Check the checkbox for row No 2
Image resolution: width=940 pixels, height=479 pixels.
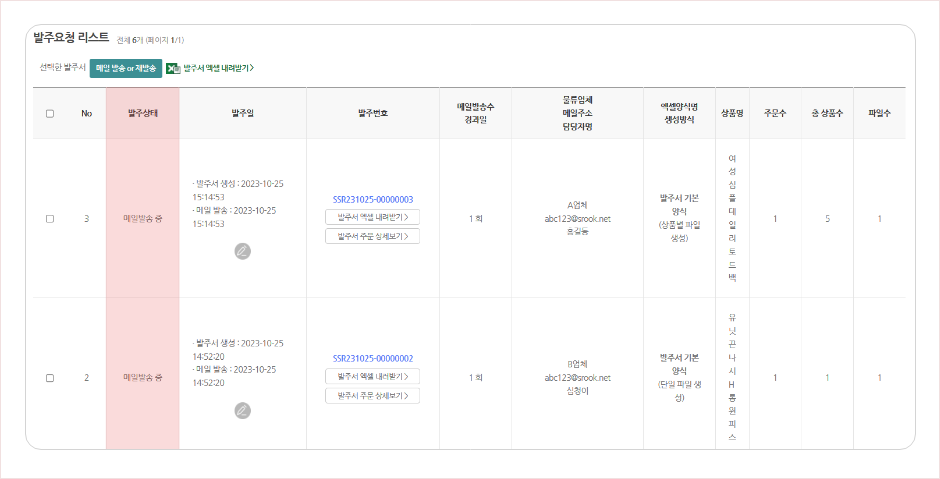[50, 378]
